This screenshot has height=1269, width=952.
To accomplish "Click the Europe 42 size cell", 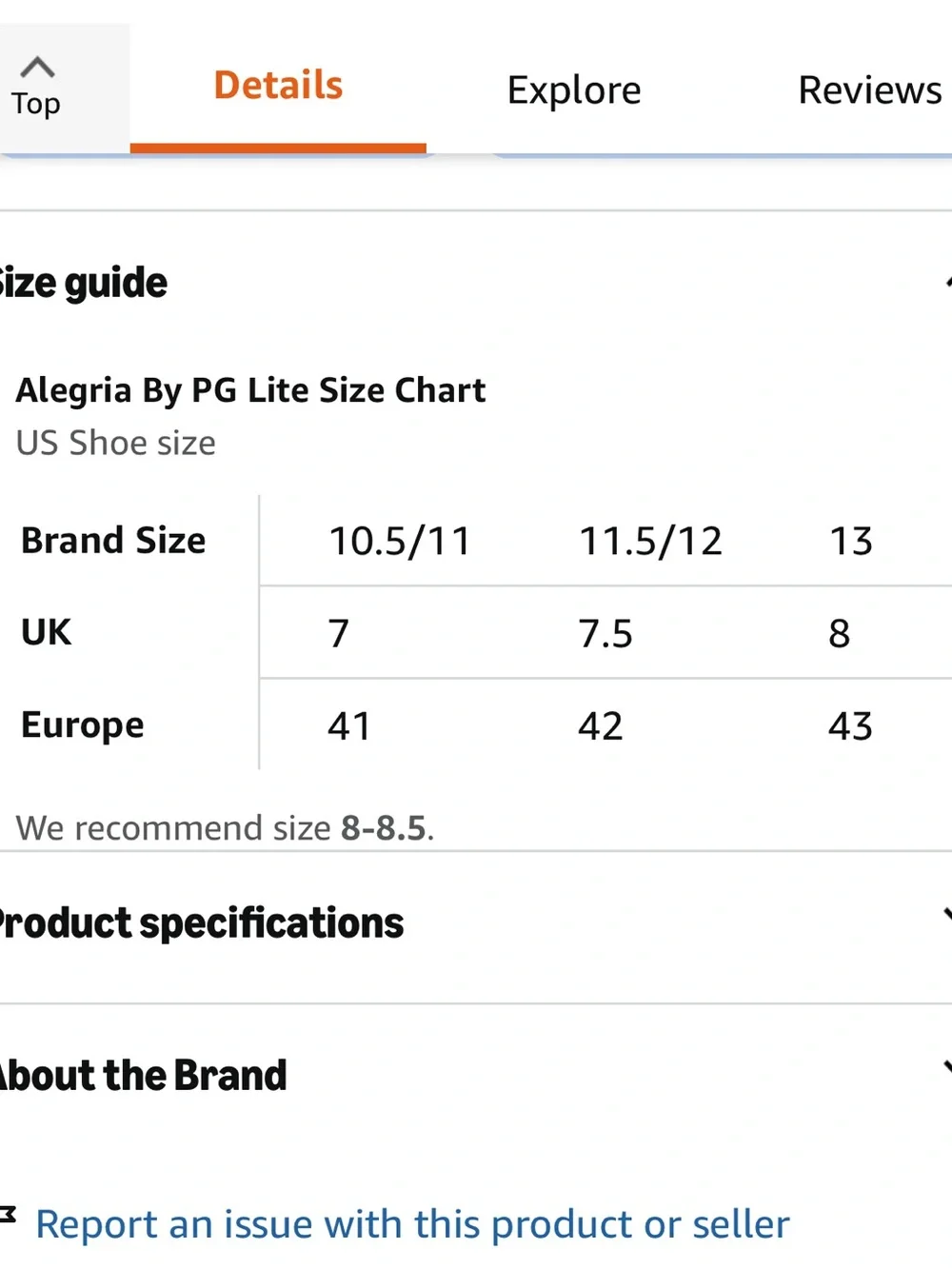I will (600, 726).
